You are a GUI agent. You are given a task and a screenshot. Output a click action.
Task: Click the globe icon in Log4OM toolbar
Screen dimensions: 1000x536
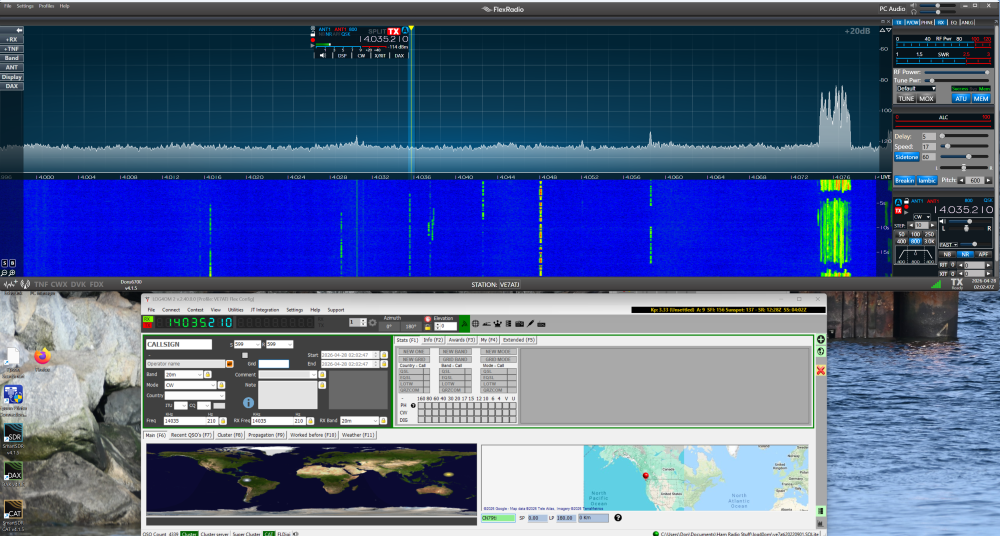[x=475, y=324]
